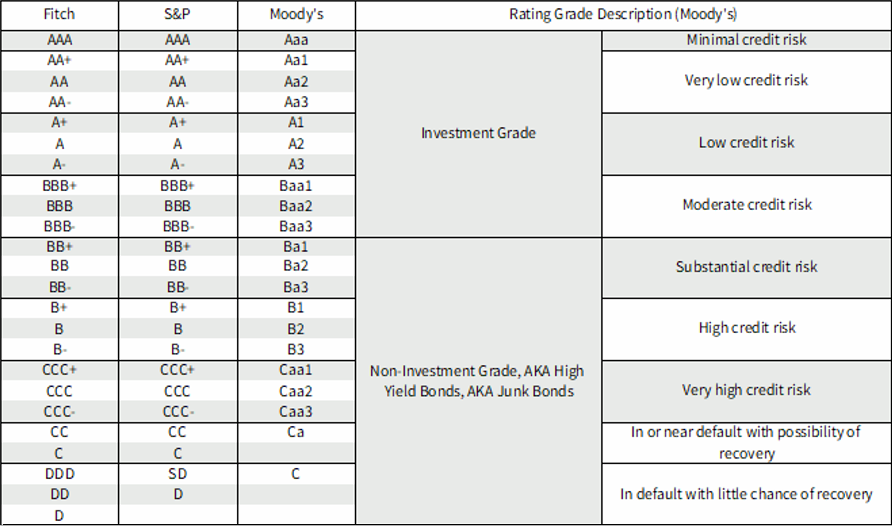892x526 pixels.
Task: Click the Moody's column header
Action: pyautogui.click(x=296, y=15)
